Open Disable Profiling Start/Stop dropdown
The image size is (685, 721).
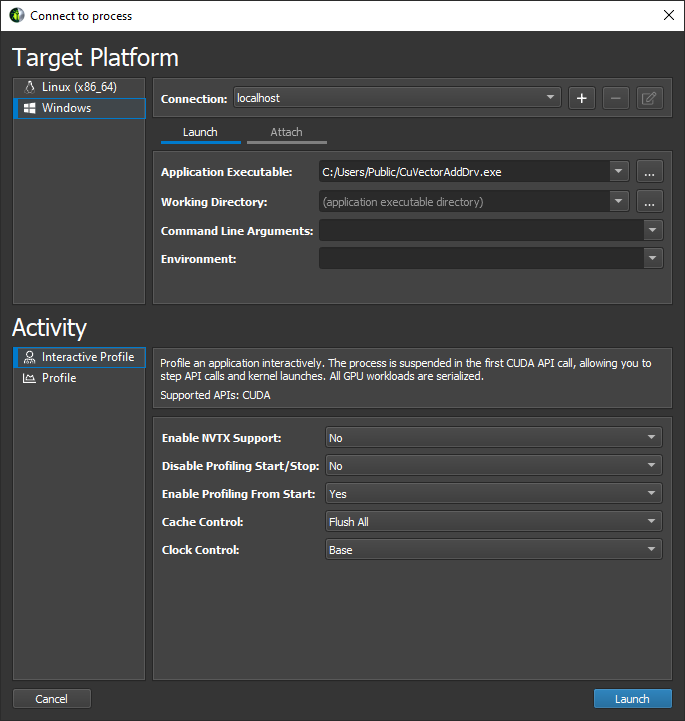[493, 466]
